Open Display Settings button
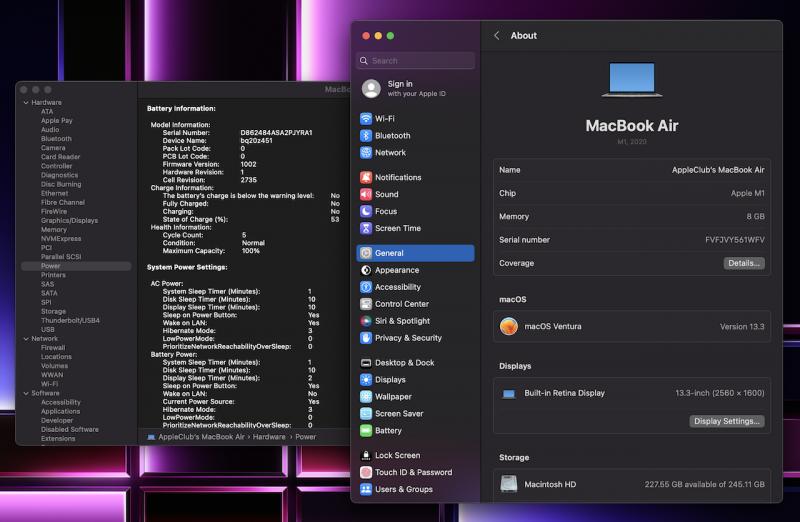Viewport: 800px width, 522px height. [727, 421]
